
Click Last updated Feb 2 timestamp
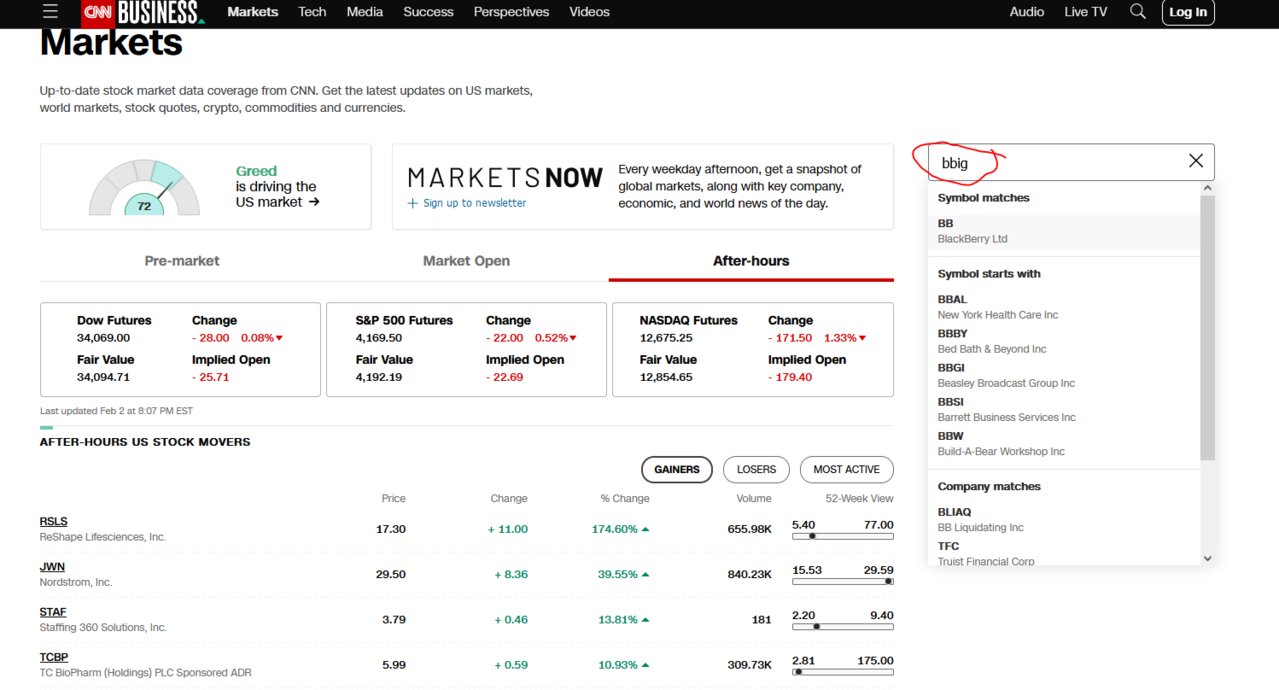(116, 411)
